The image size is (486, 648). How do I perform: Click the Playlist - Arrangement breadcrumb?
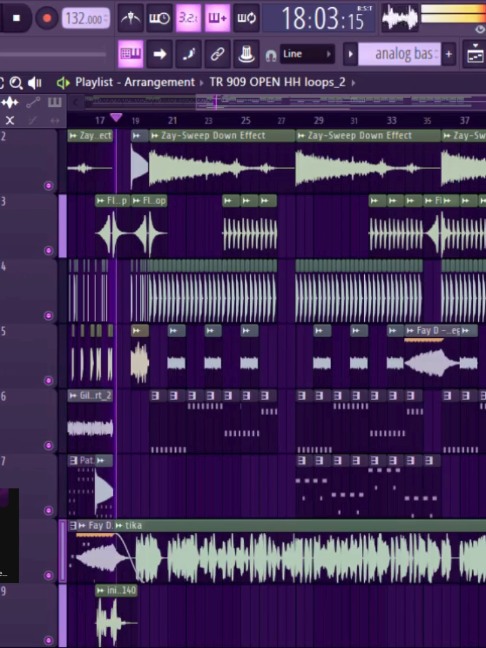pos(135,82)
